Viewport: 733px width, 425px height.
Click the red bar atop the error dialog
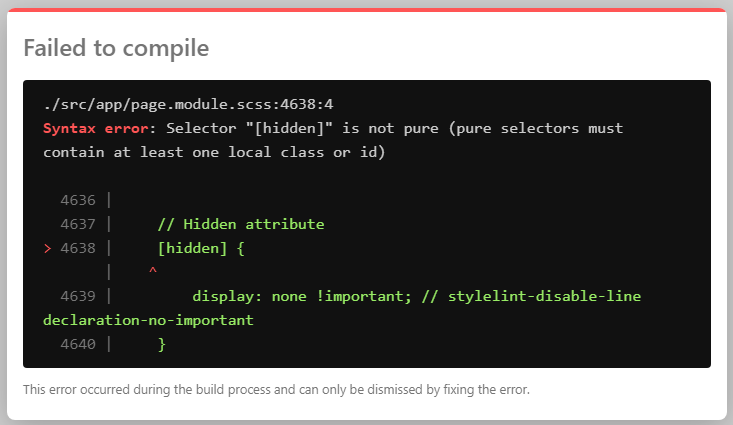tap(366, 11)
